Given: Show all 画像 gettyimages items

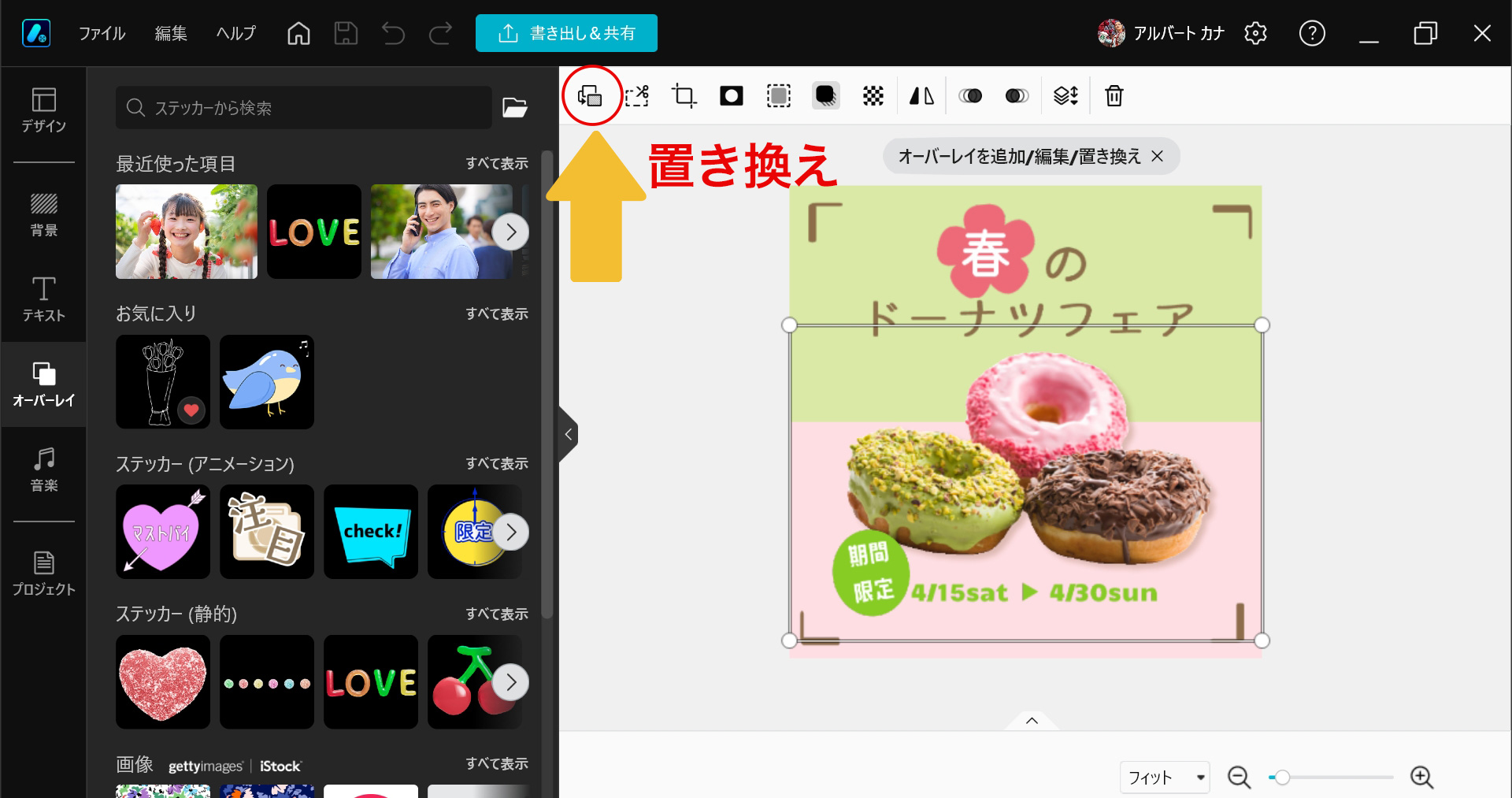Looking at the screenshot, I should point(496,763).
